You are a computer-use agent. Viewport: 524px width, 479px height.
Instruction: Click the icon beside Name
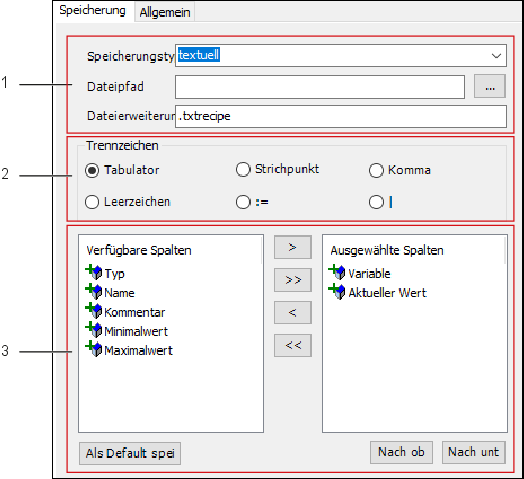coord(94,292)
